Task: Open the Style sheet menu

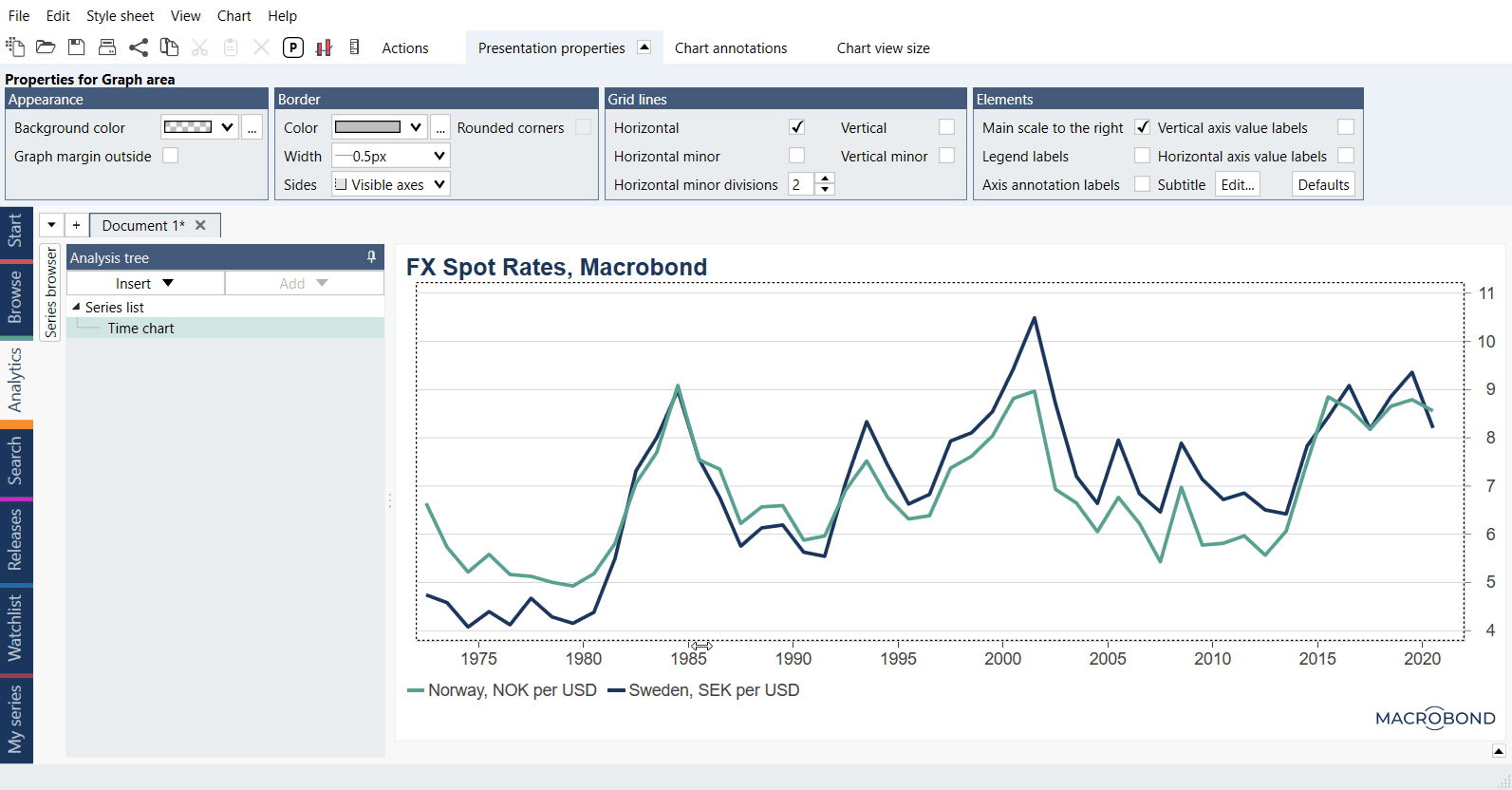Action: click(x=120, y=16)
